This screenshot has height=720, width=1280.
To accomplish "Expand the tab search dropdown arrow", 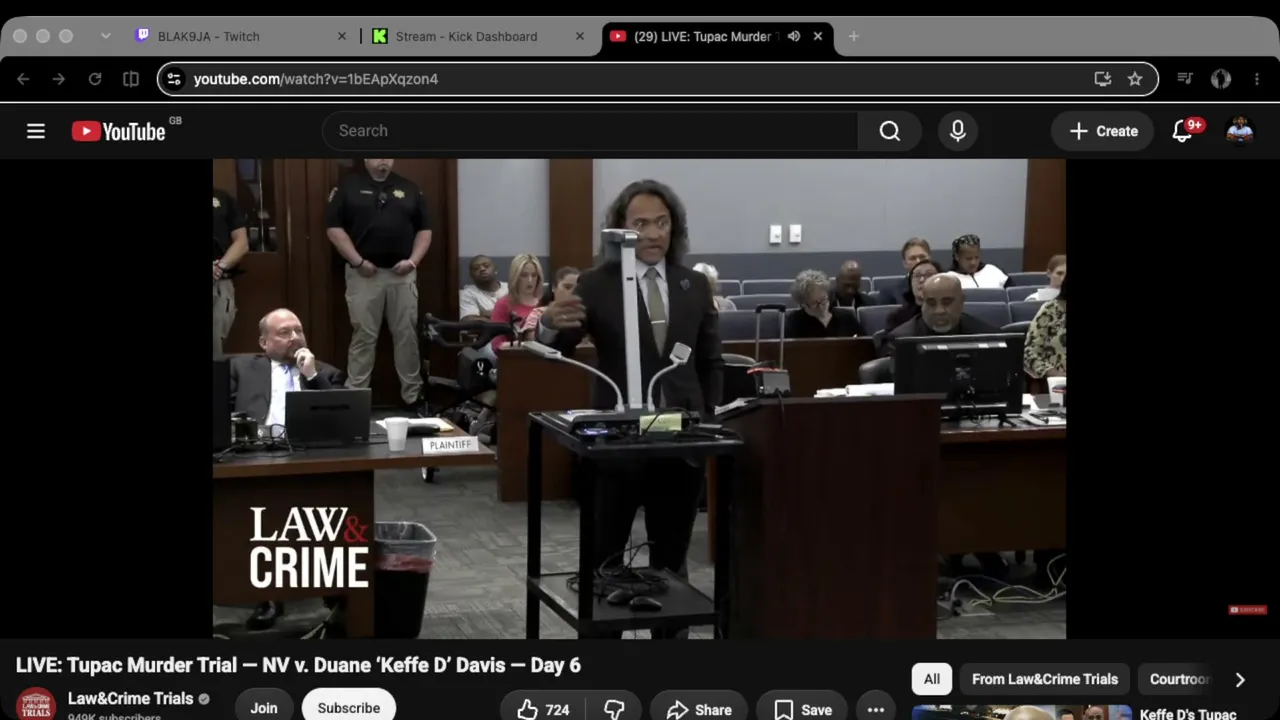I will pos(106,36).
